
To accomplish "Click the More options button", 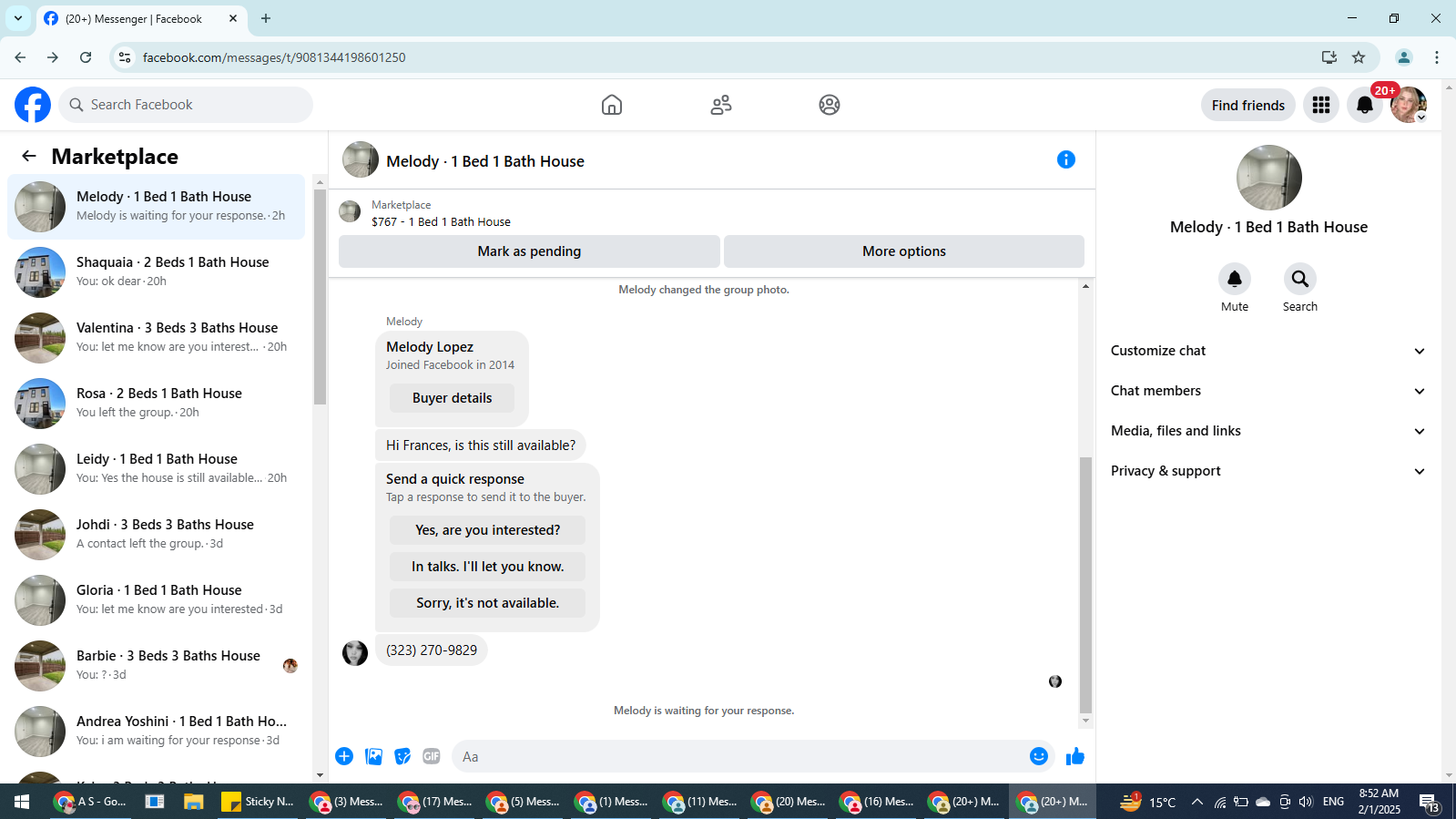I will click(x=904, y=251).
